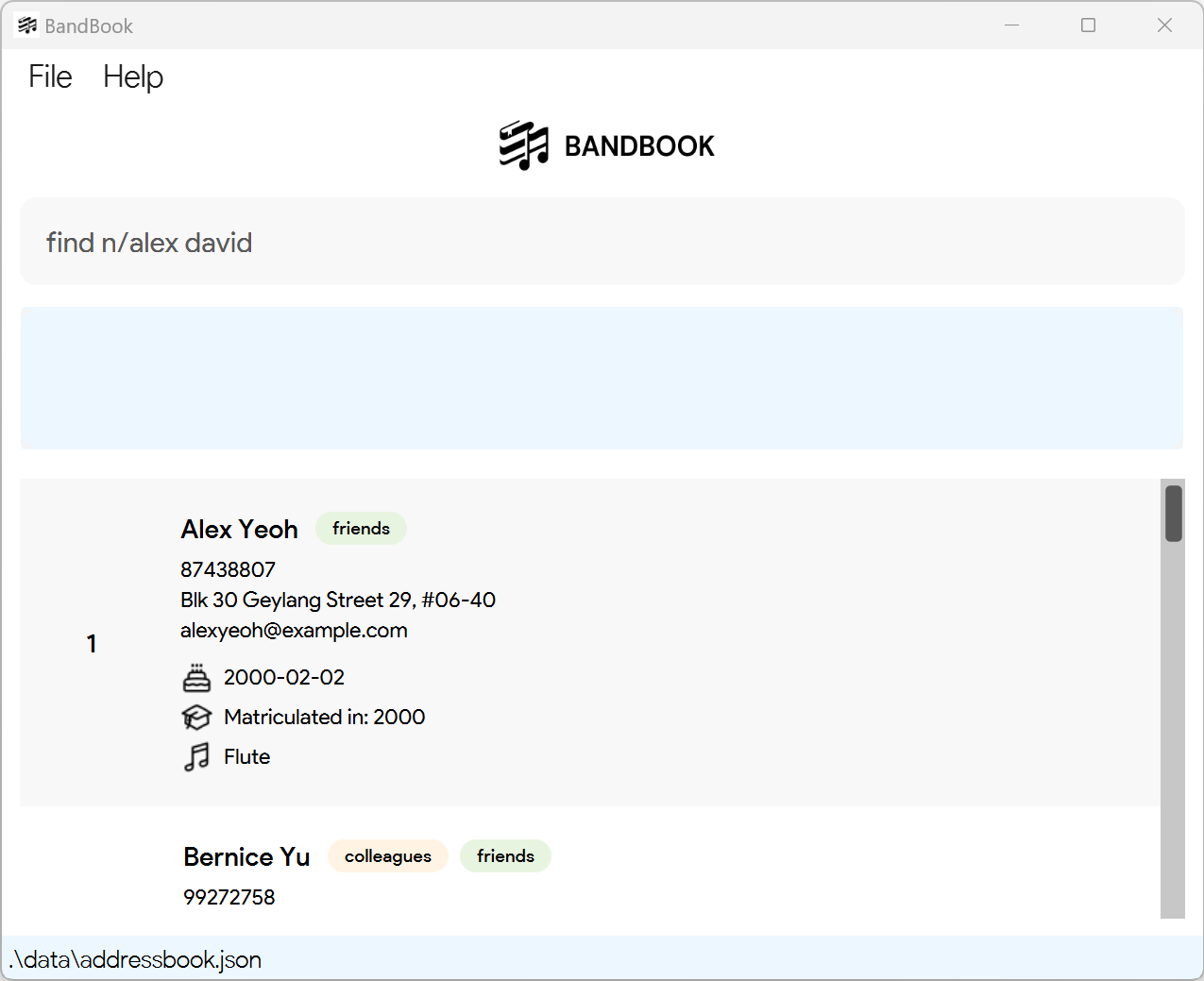Click alexyeoh@example.com email
Image resolution: width=1204 pixels, height=981 pixels.
294,631
